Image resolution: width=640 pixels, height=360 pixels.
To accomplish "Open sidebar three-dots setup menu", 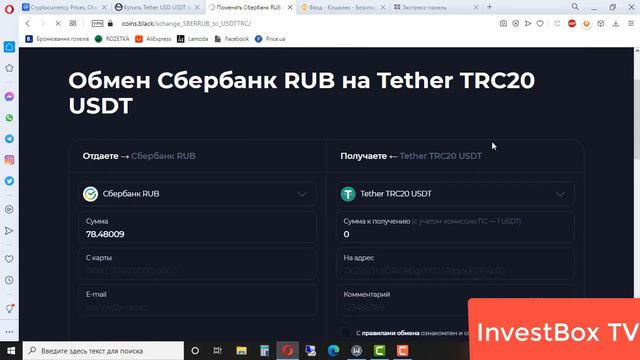I will click(9, 332).
